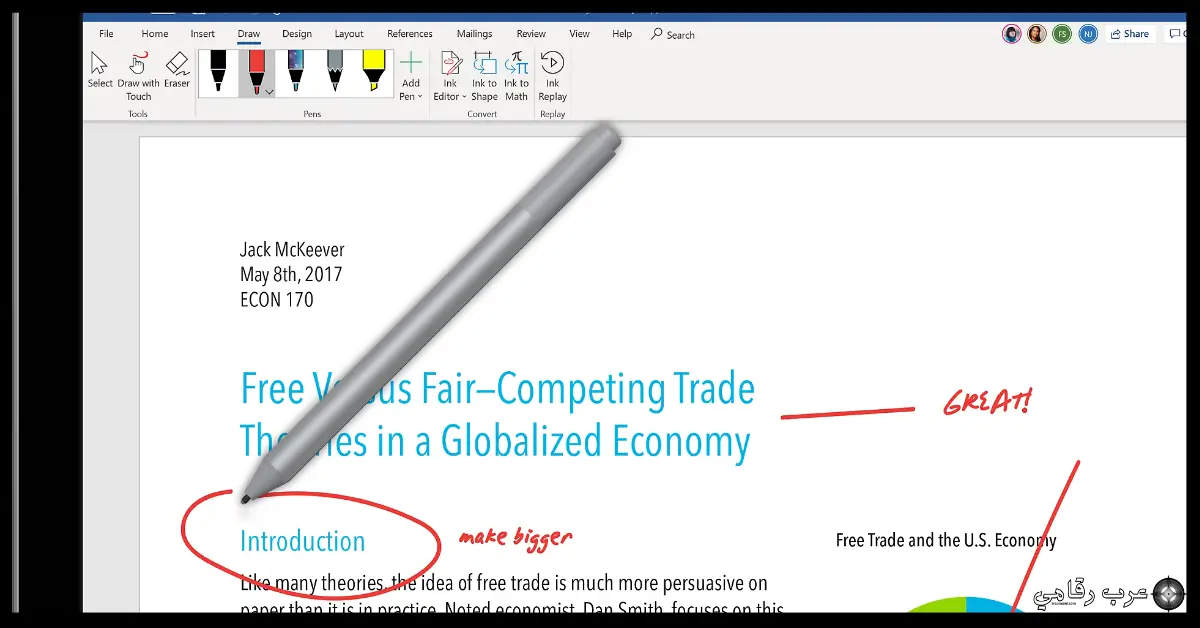The image size is (1200, 628).
Task: Switch to the Design tab
Action: [x=297, y=34]
